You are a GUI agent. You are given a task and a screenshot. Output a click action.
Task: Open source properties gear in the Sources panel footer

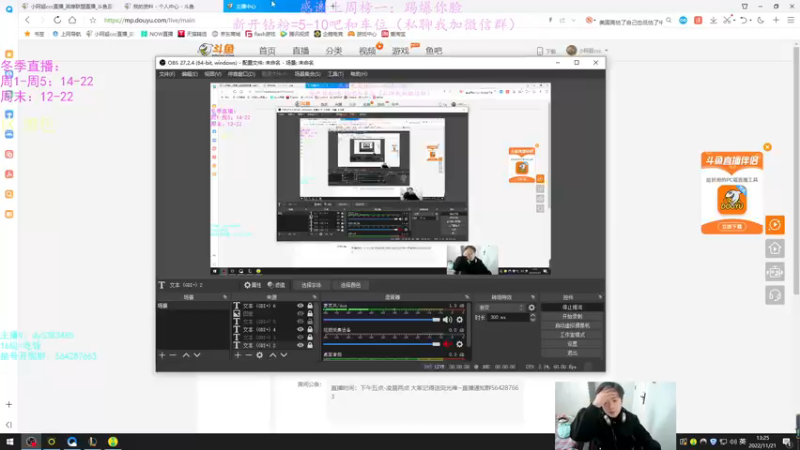tap(260, 355)
